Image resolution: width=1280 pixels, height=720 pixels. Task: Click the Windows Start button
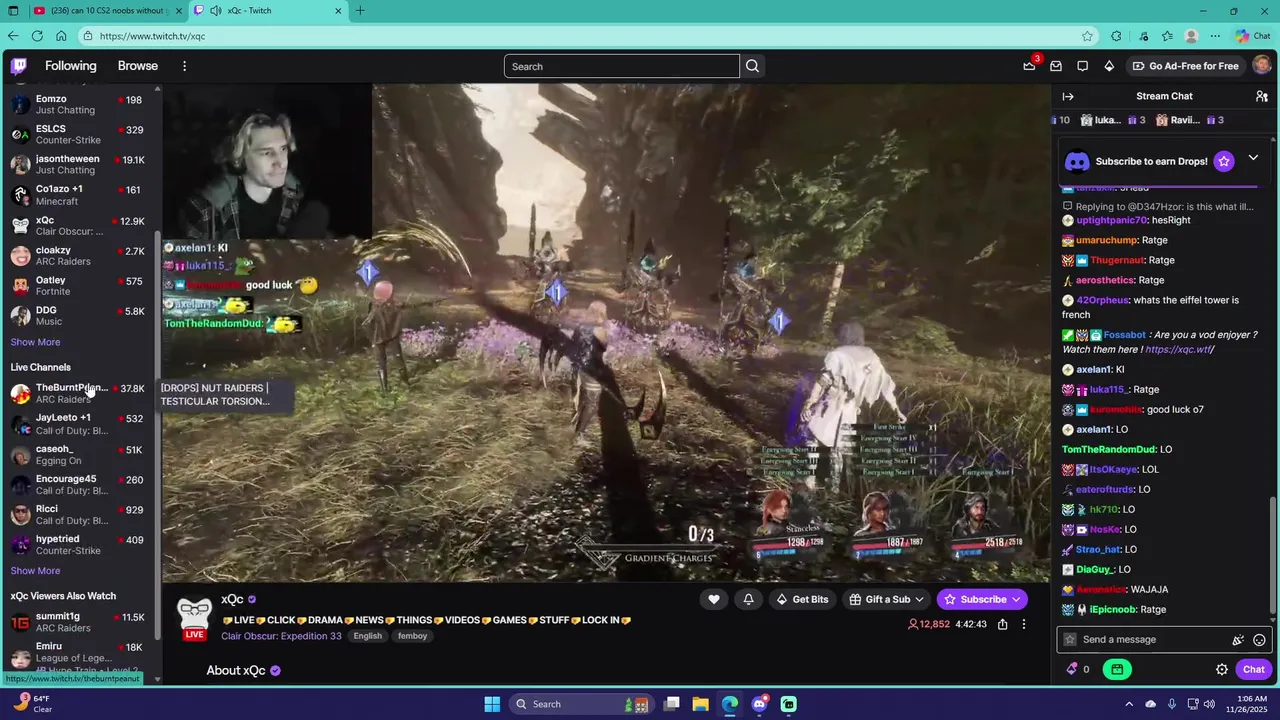tap(492, 704)
